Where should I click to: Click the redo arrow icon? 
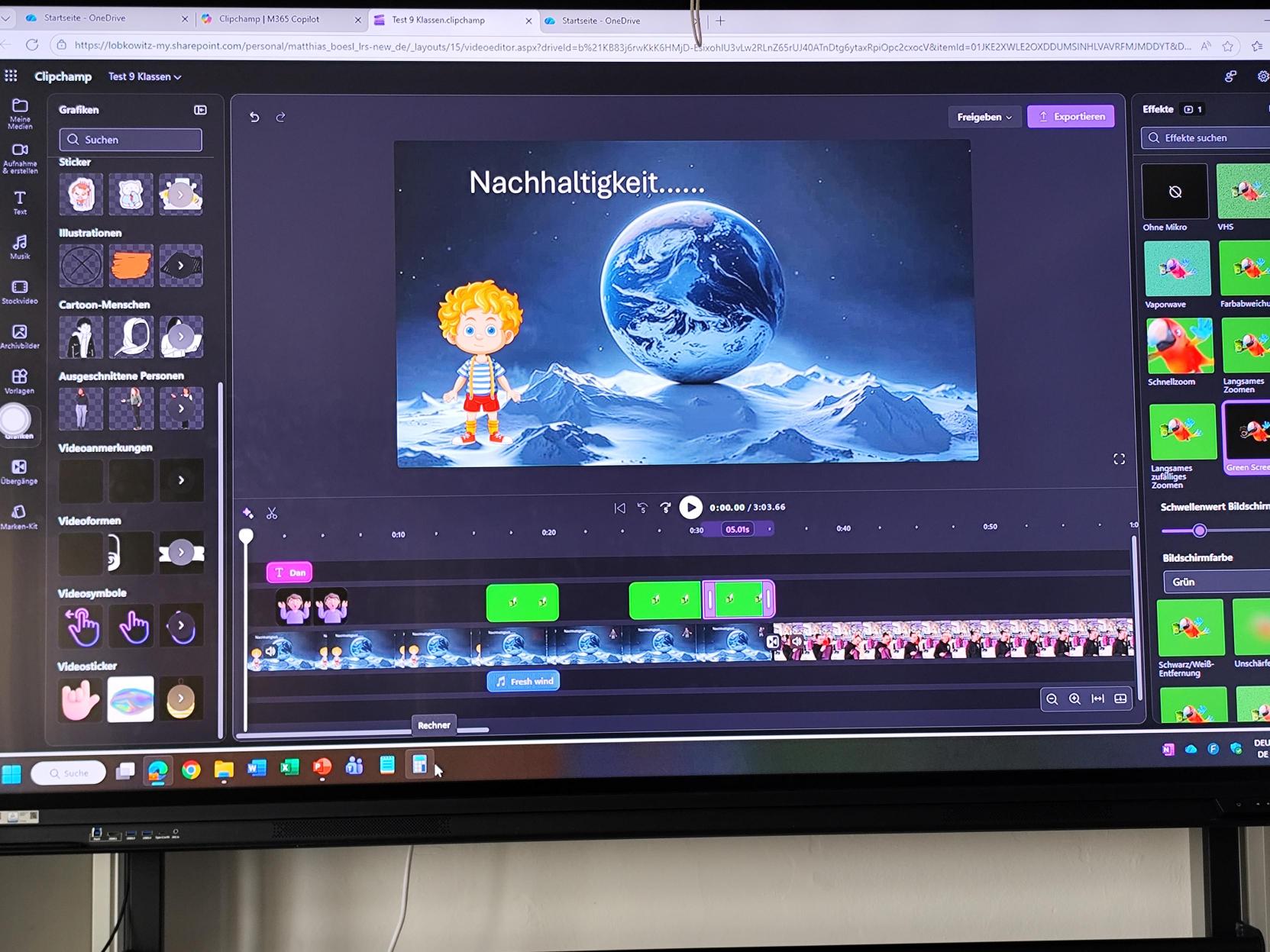pyautogui.click(x=280, y=118)
